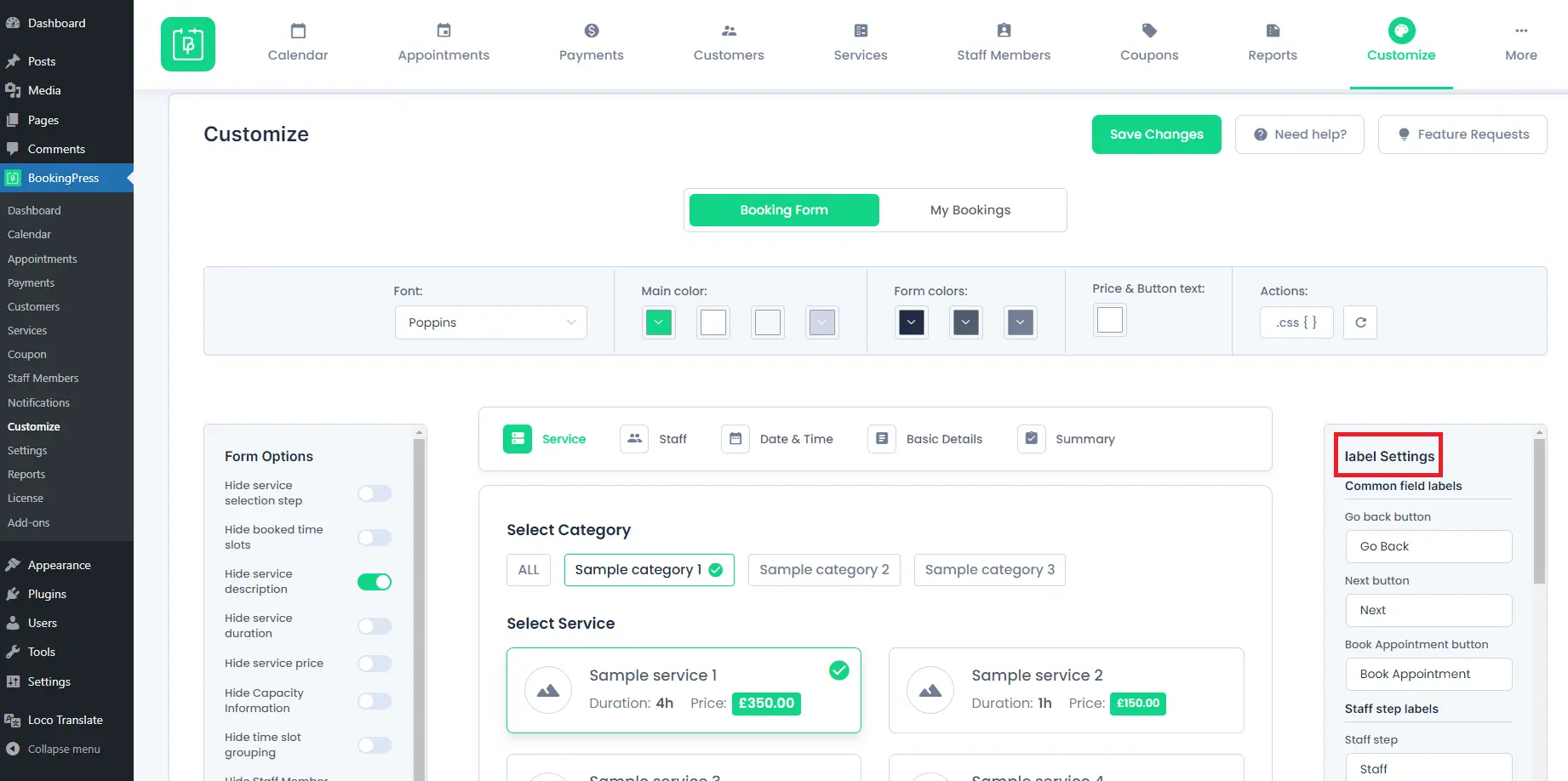1568x781 pixels.
Task: Open Reports from the top navigation
Action: [x=1273, y=43]
